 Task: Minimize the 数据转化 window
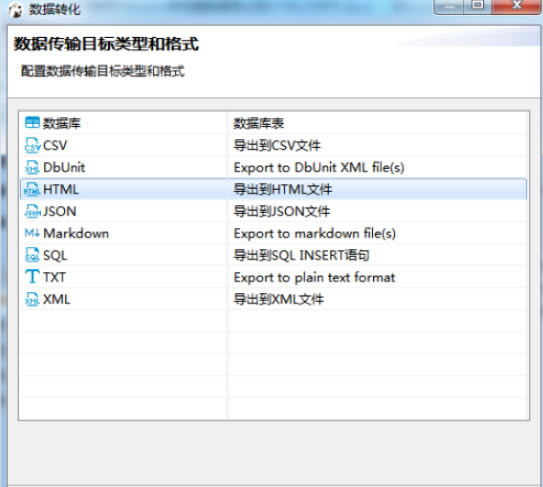[x=449, y=6]
